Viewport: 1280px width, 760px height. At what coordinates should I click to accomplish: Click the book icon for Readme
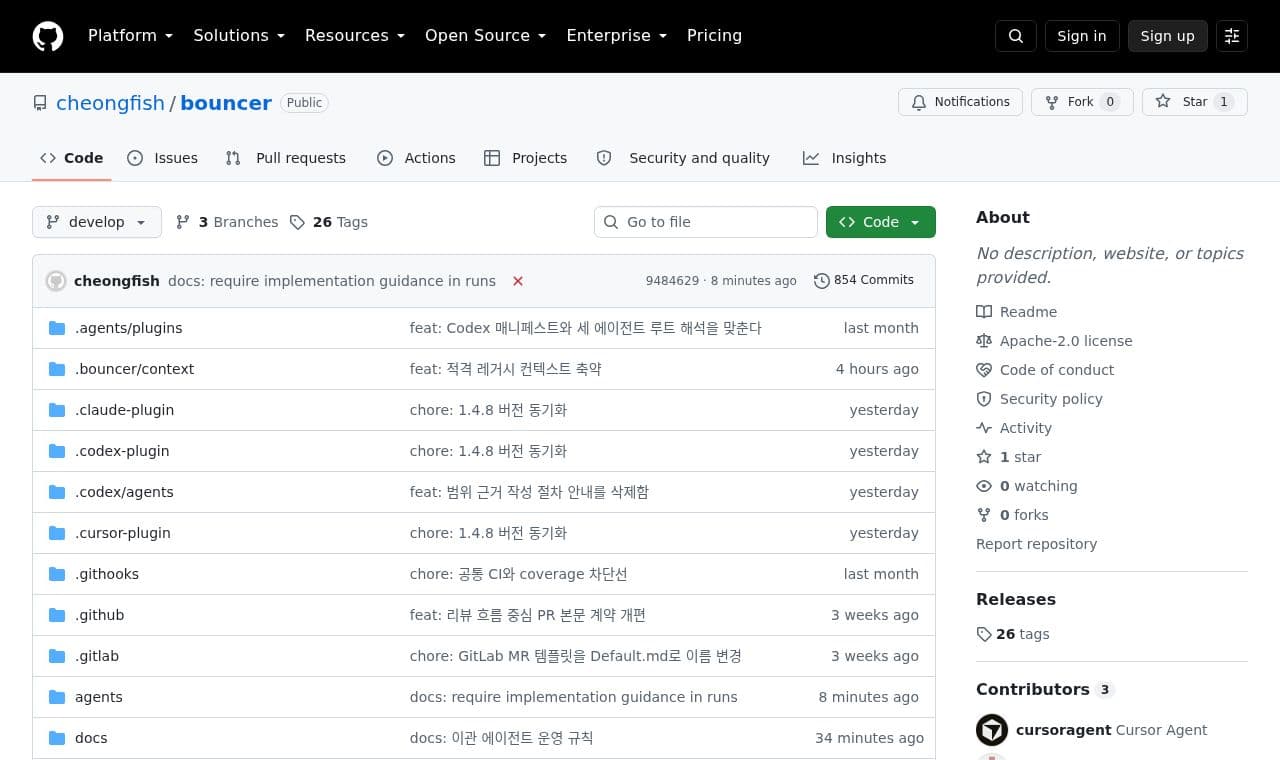coord(984,312)
